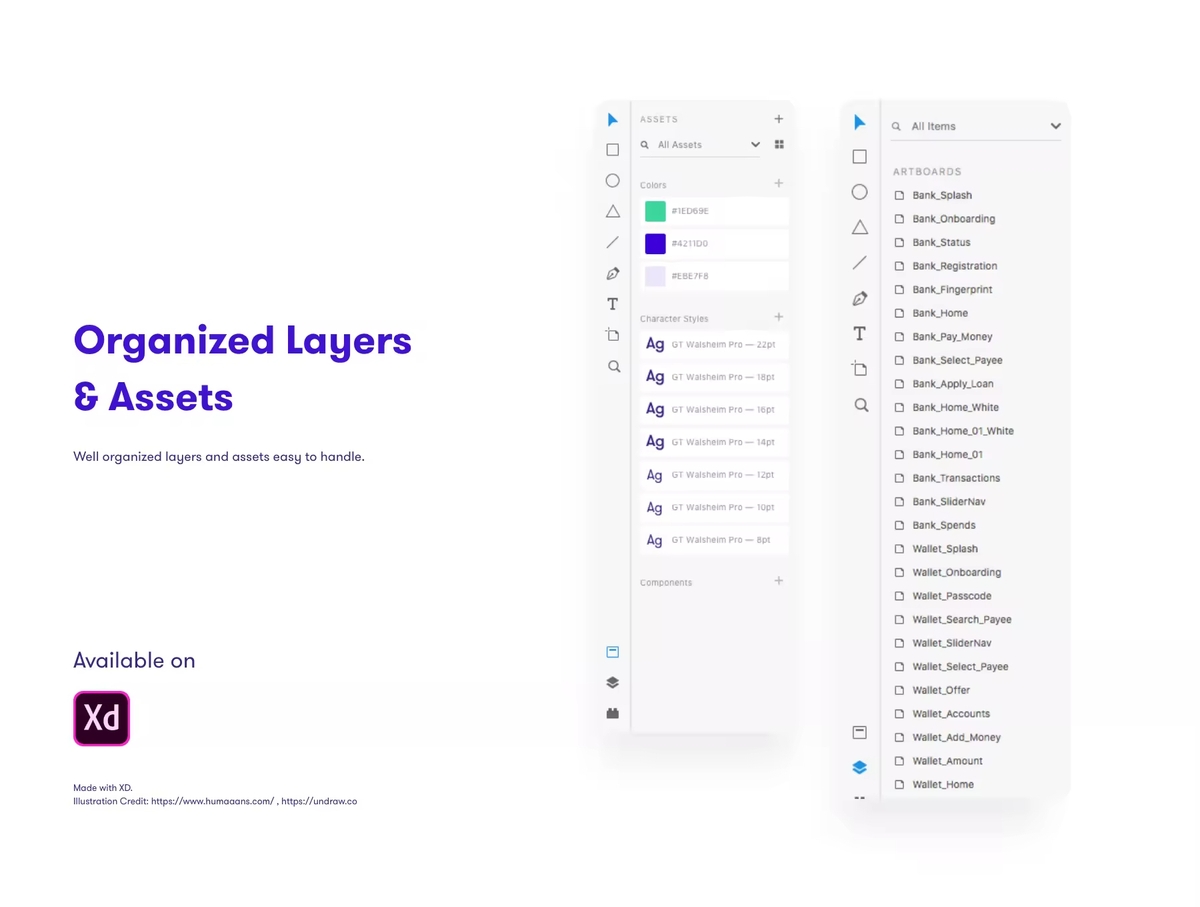Pick the Ellipse tool in left toolbar
The image size is (1200, 907).
(x=613, y=181)
